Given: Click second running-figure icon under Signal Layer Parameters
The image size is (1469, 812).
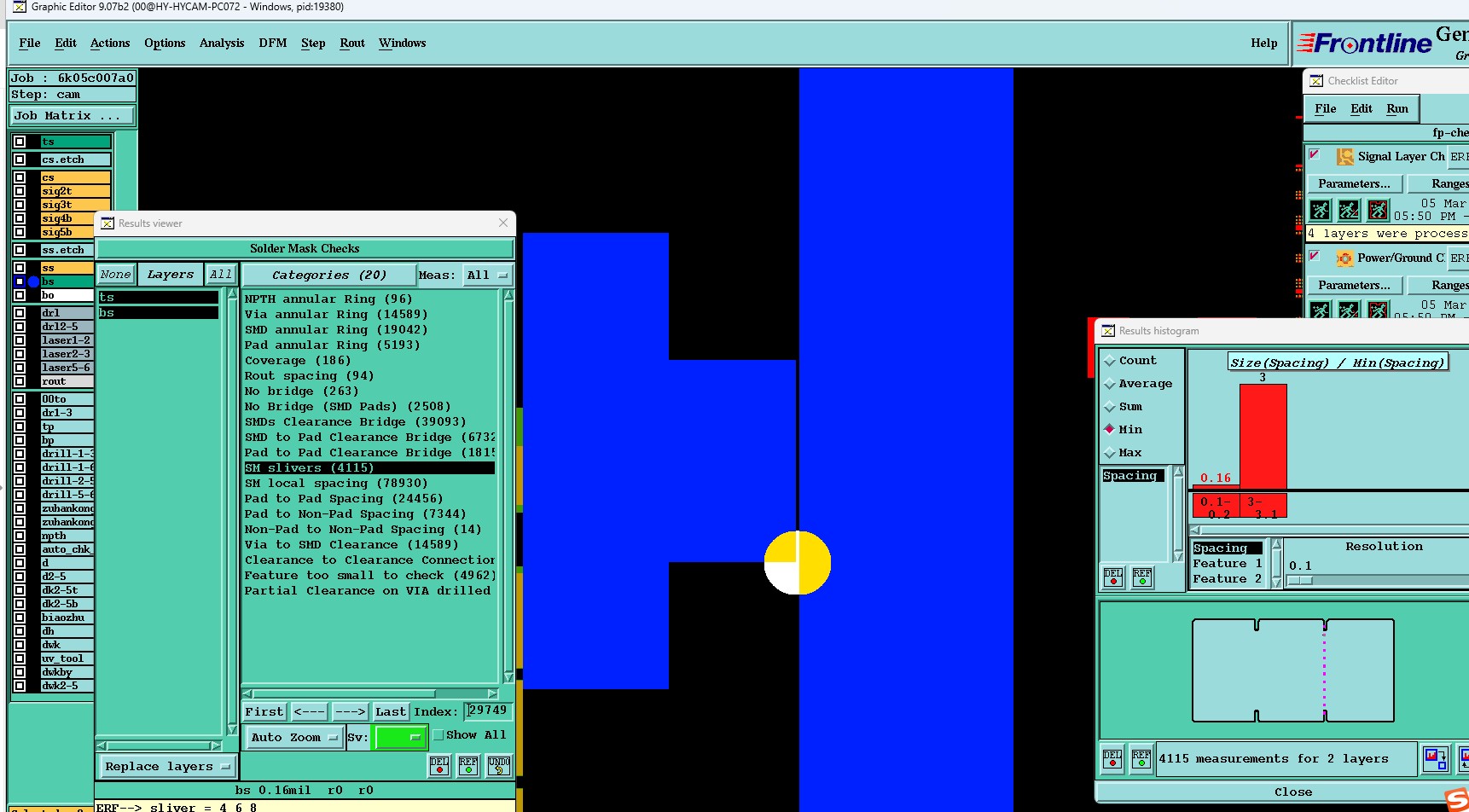Looking at the screenshot, I should (1349, 210).
